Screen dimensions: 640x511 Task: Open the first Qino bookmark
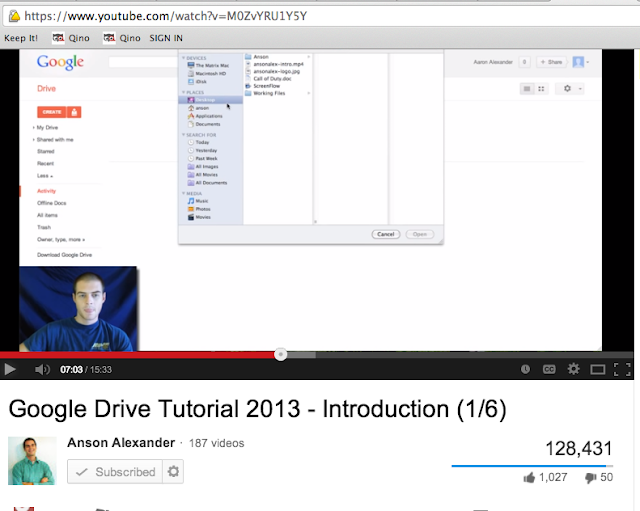click(71, 38)
